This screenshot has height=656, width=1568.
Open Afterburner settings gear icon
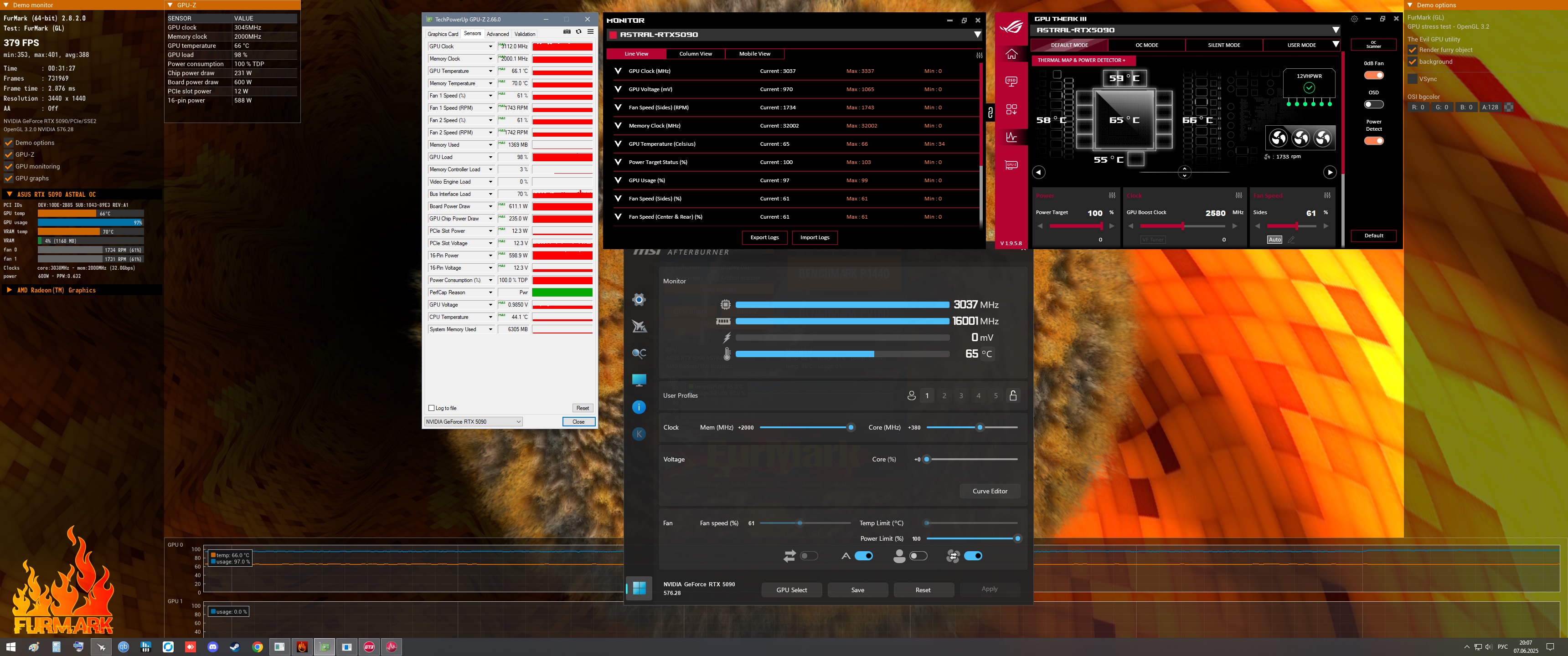pos(639,299)
